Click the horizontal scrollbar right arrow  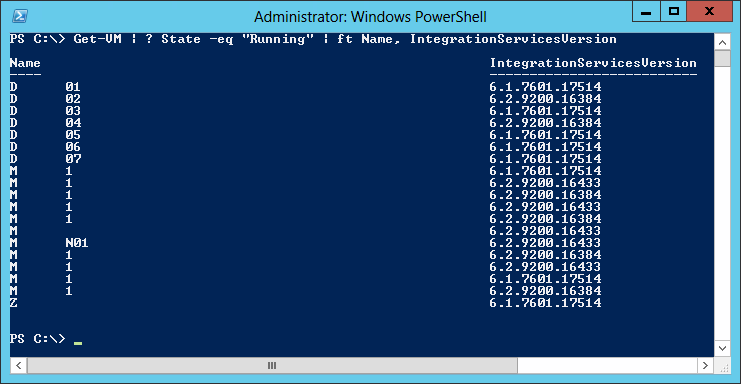pos(706,365)
